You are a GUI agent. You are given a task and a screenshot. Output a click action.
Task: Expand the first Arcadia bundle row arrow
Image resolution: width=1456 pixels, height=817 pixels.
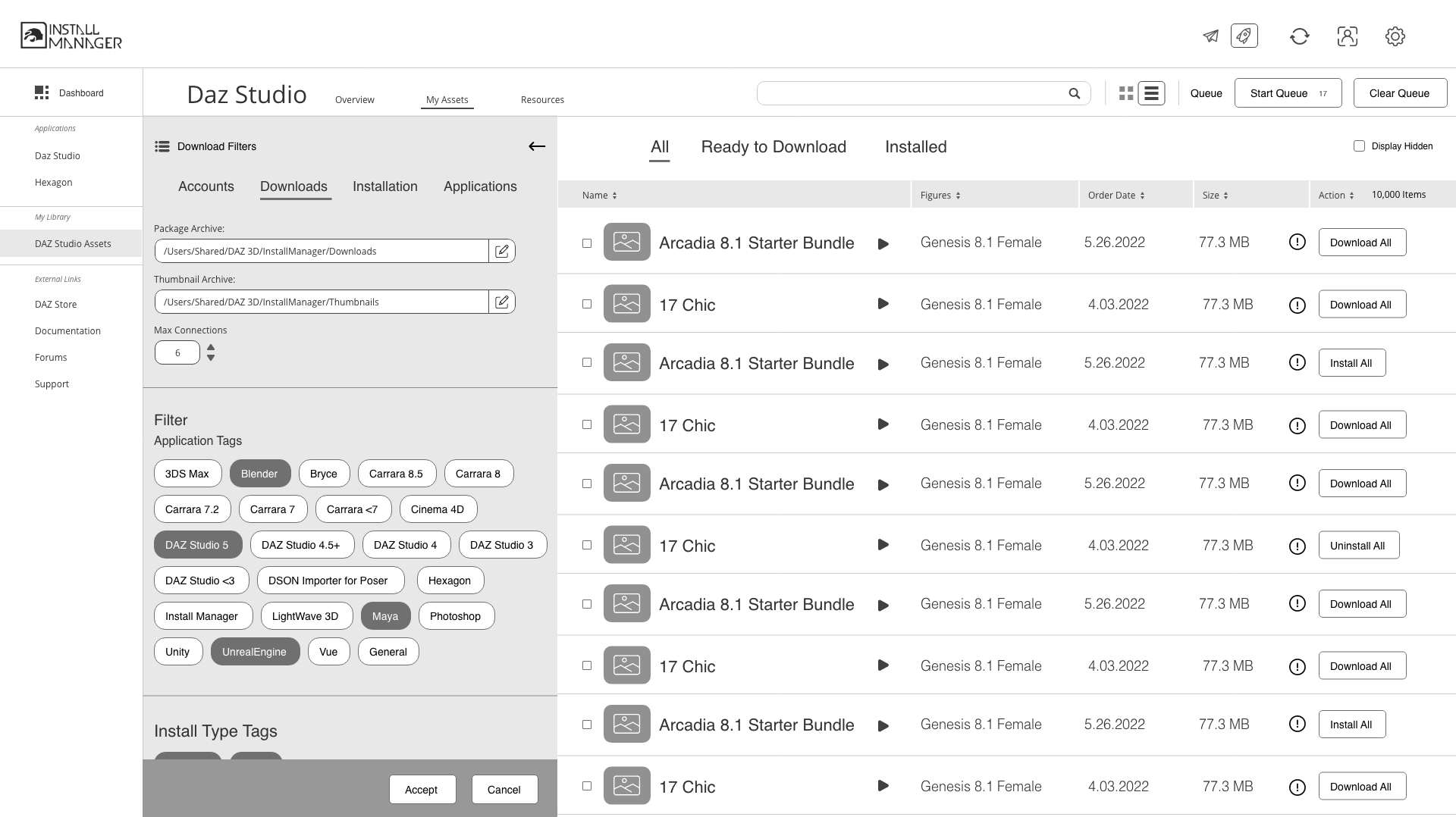[883, 244]
